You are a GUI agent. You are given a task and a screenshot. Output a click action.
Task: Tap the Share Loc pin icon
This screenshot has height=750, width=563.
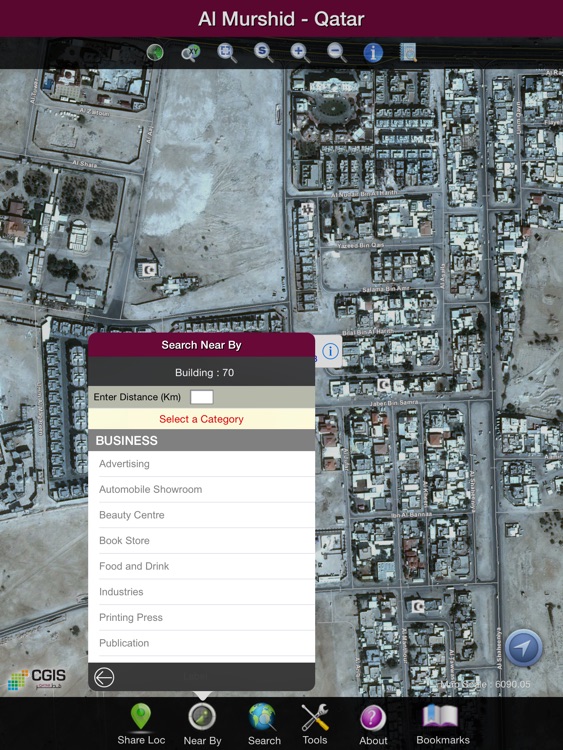141,717
